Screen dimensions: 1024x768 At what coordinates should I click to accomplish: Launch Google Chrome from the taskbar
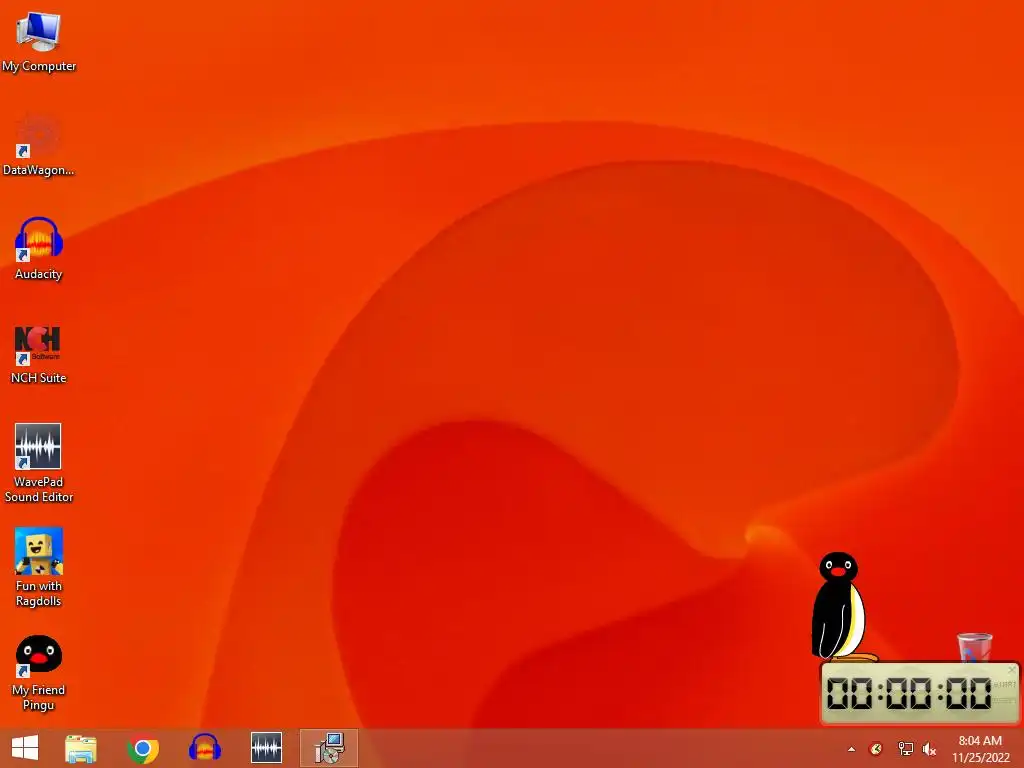142,748
